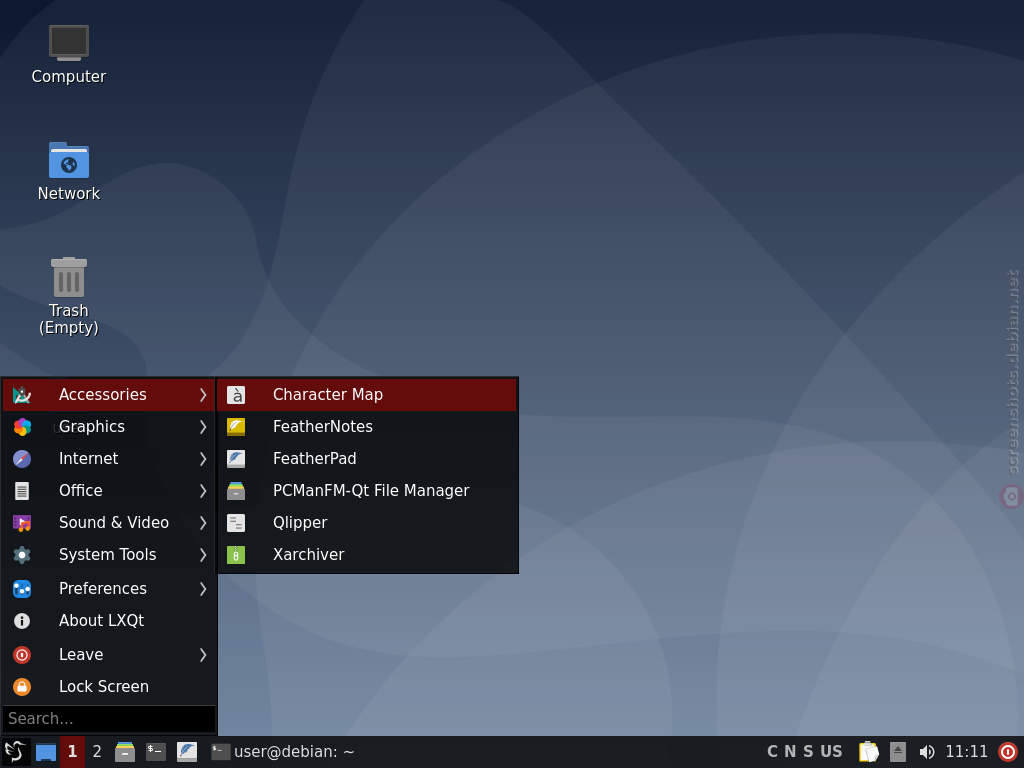
Task: Click the show desktop panel icon
Action: [x=46, y=752]
